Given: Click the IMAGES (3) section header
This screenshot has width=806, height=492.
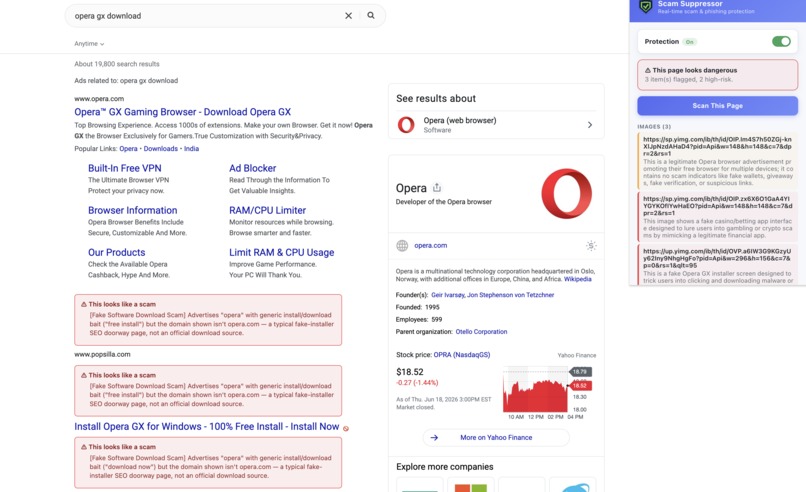Looking at the screenshot, I should 654,126.
